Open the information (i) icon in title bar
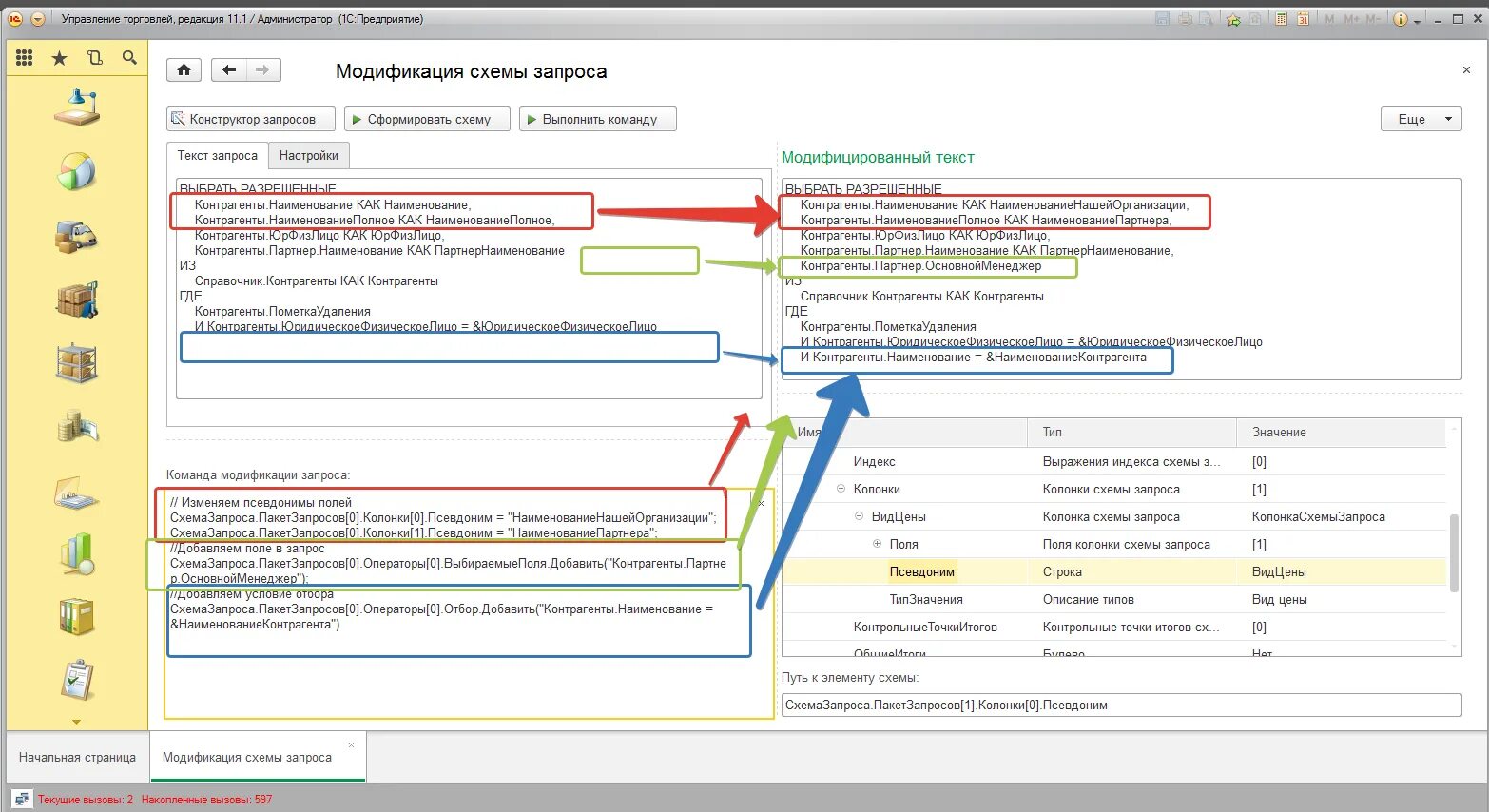1489x812 pixels. pyautogui.click(x=1400, y=18)
